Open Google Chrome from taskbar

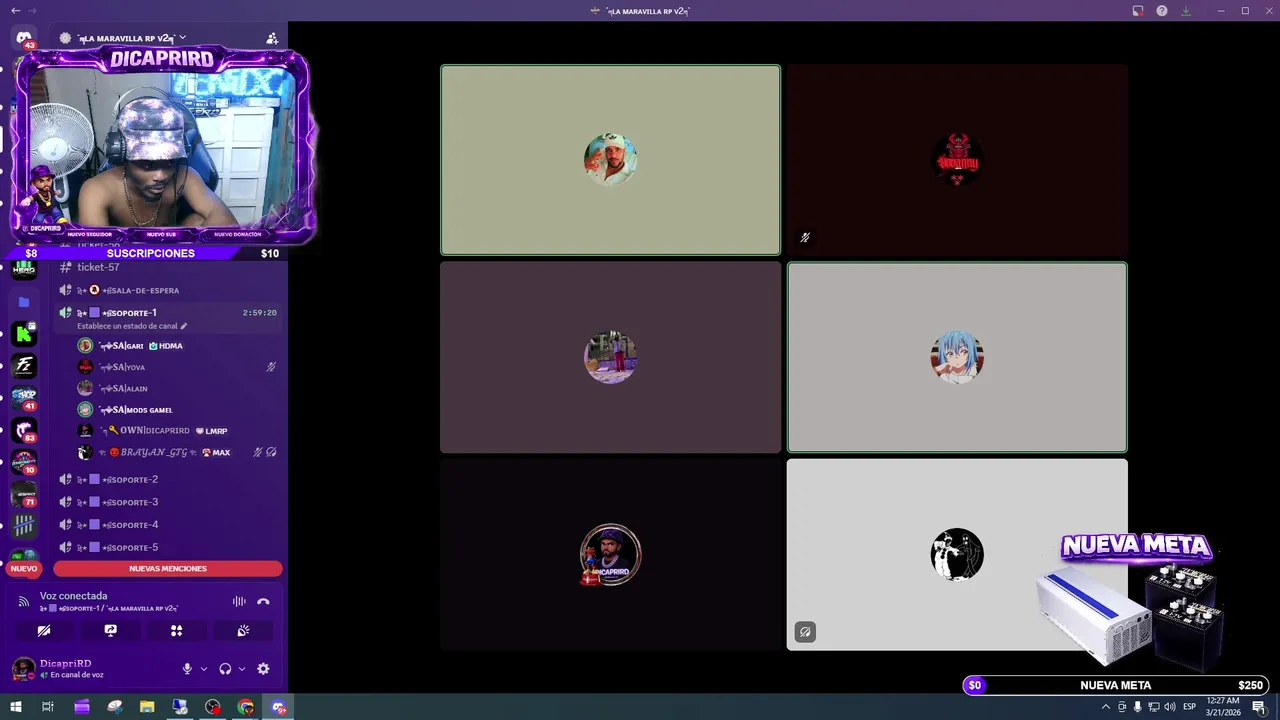pyautogui.click(x=246, y=707)
